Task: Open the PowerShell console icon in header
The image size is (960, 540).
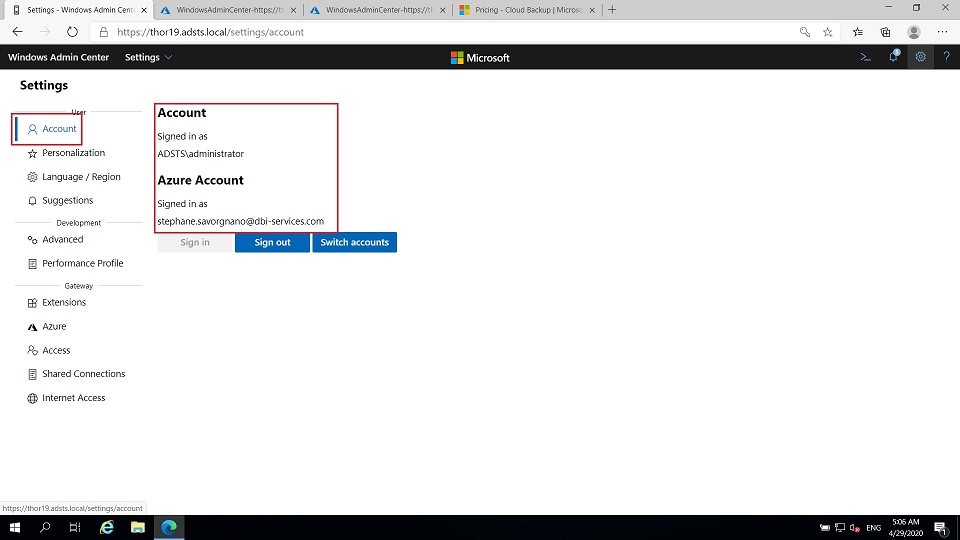Action: click(x=865, y=57)
